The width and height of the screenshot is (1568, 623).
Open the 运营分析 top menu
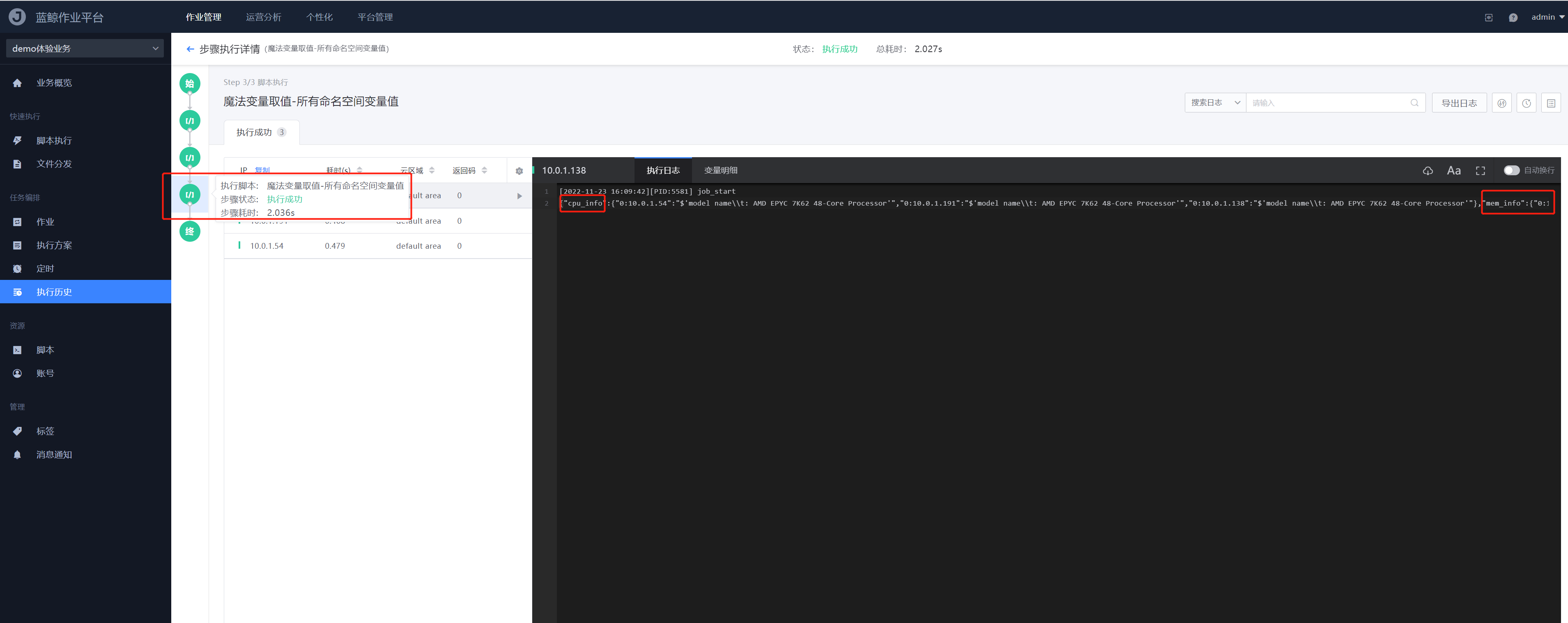[264, 17]
